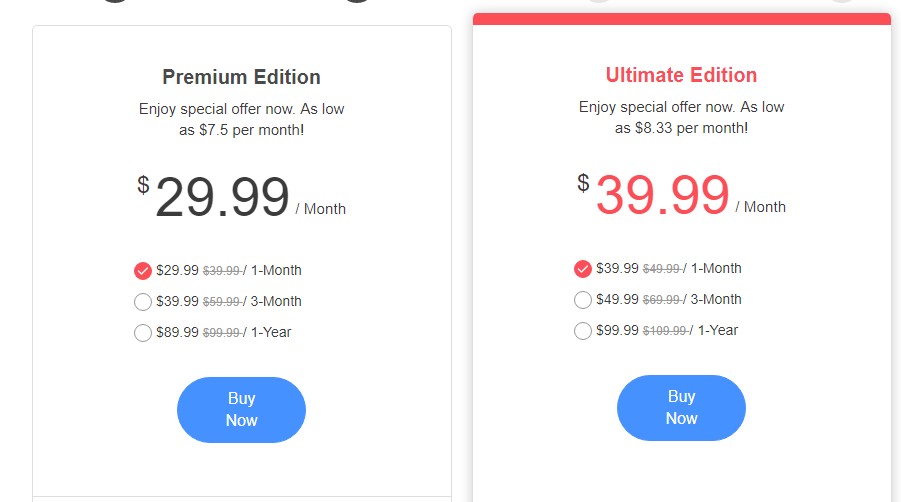Click the crossed-out $109.99 Ultimate price
This screenshot has width=901, height=502.
click(664, 331)
